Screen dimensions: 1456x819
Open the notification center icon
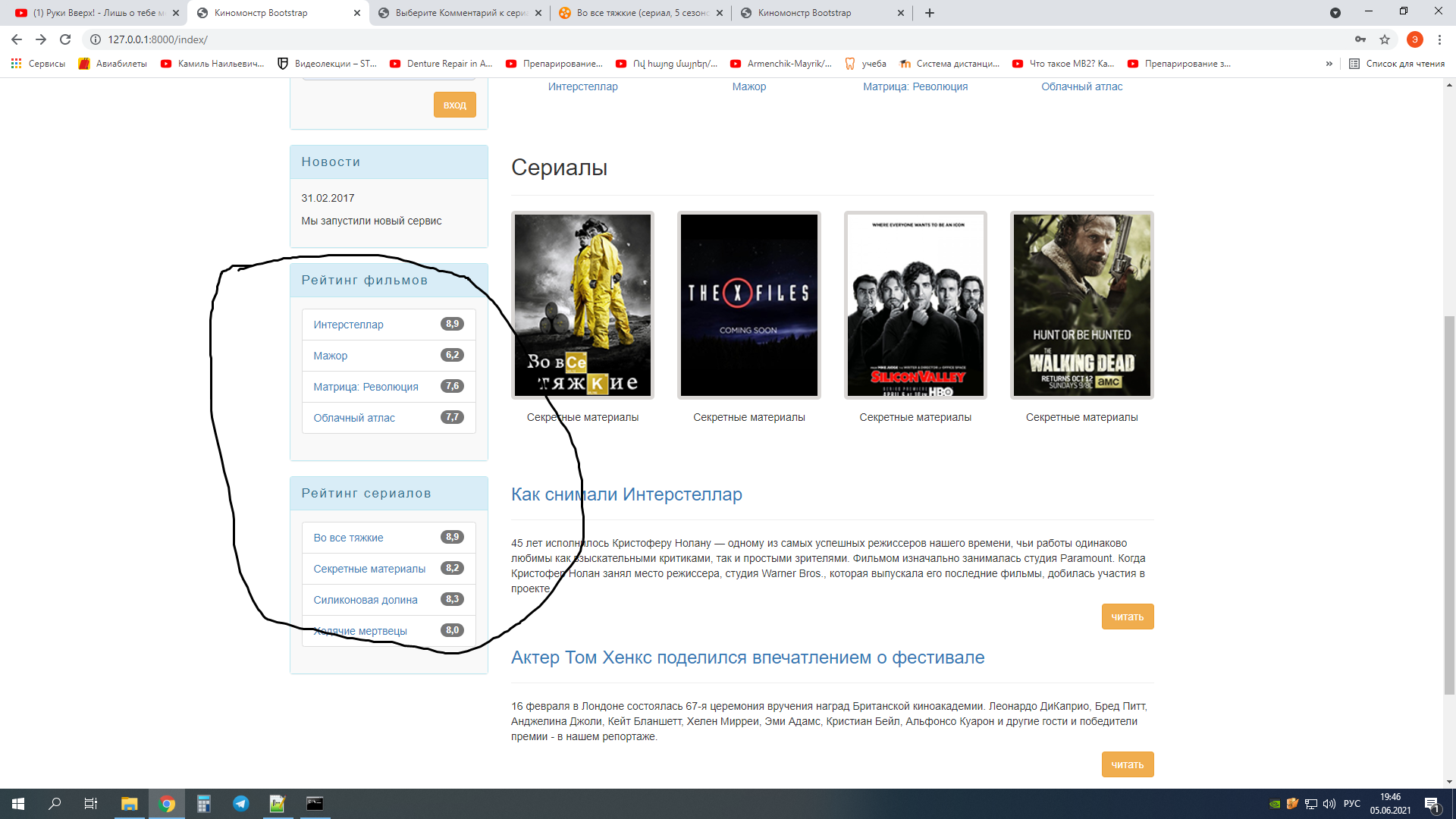click(x=1432, y=805)
